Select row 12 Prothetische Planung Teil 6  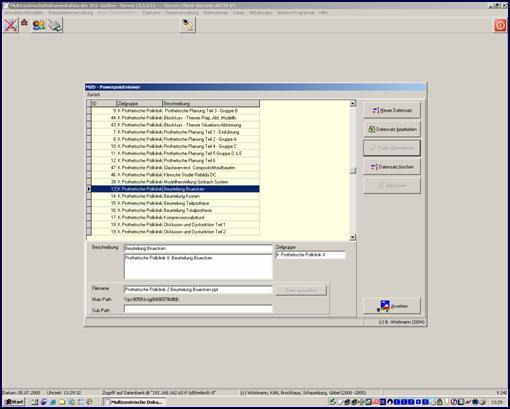tap(175, 160)
